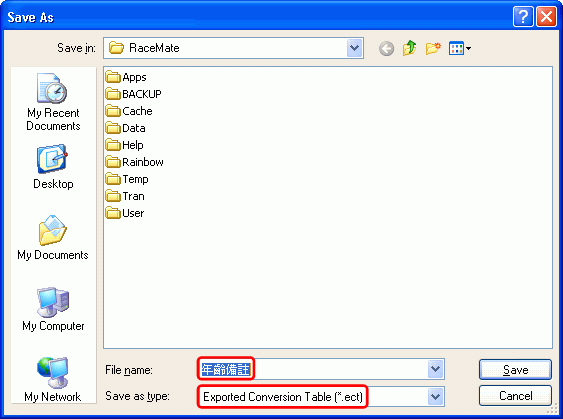563x419 pixels.
Task: Open the View Menu icon
Action: 460,48
